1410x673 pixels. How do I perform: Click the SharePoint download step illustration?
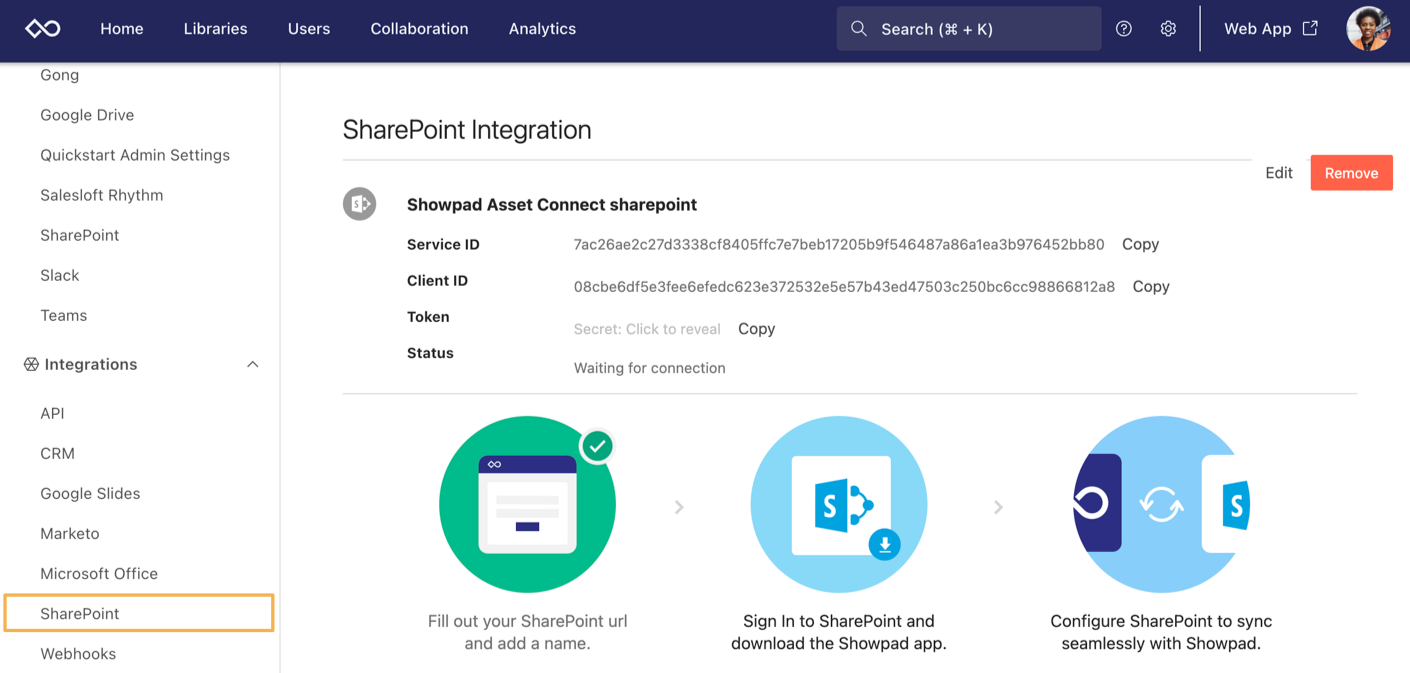(838, 505)
